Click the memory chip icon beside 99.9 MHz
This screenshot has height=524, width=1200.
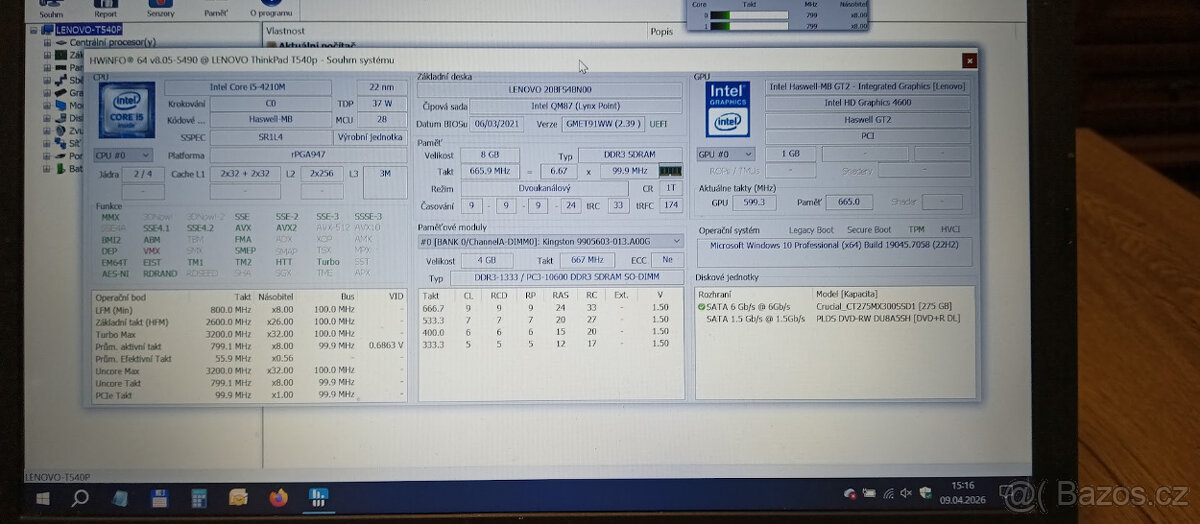click(669, 170)
